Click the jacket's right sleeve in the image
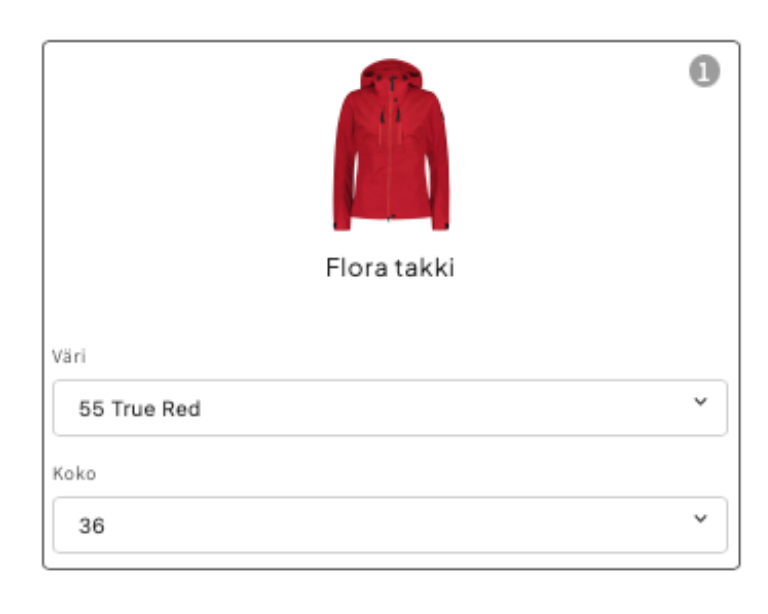Viewport: 768px width, 614px height. click(437, 162)
